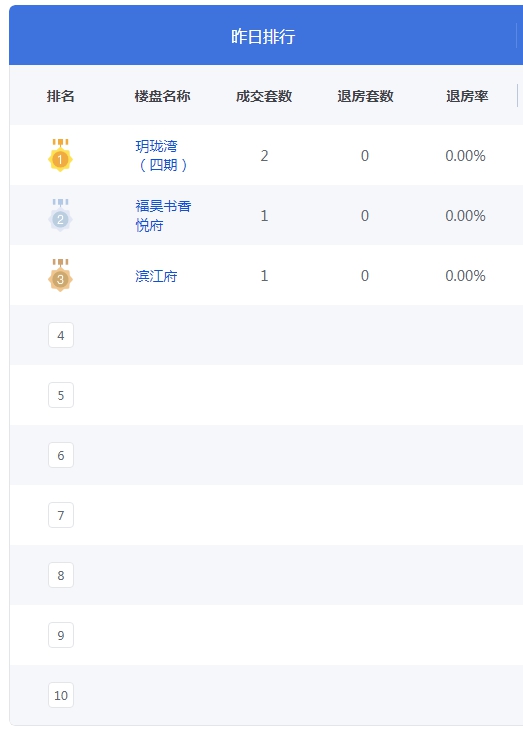Image resolution: width=523 pixels, height=746 pixels.
Task: Click the 楼盘名称 column header
Action: [x=162, y=96]
